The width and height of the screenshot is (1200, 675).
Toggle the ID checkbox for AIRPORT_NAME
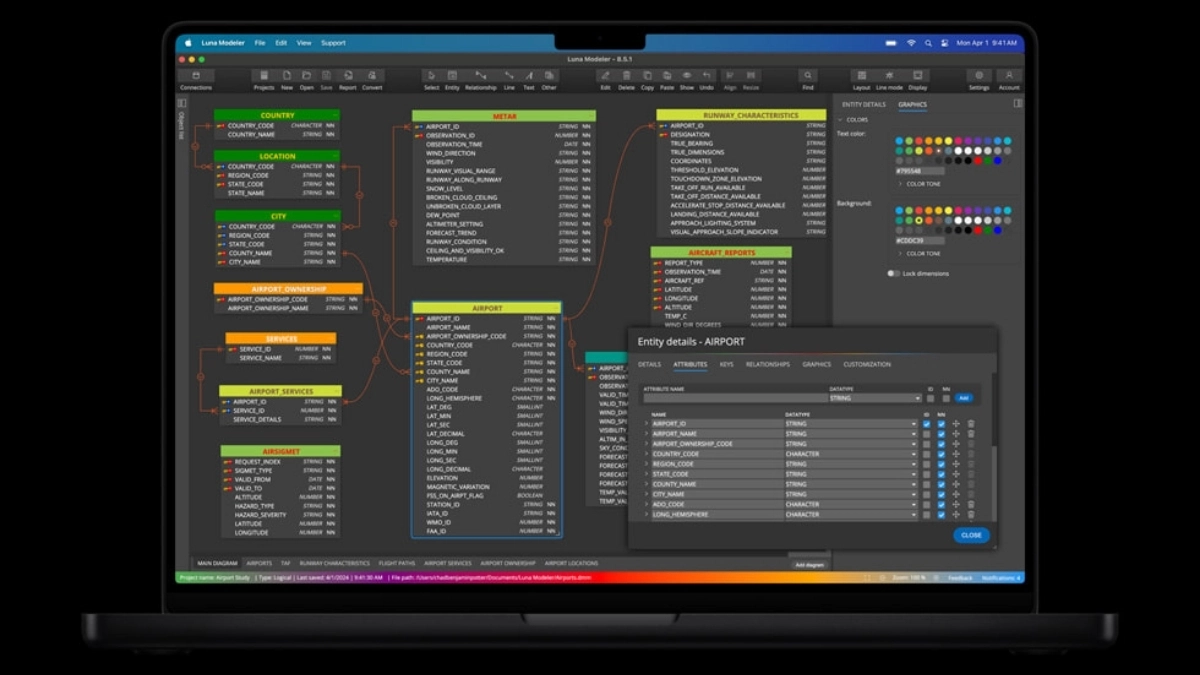tap(925, 433)
